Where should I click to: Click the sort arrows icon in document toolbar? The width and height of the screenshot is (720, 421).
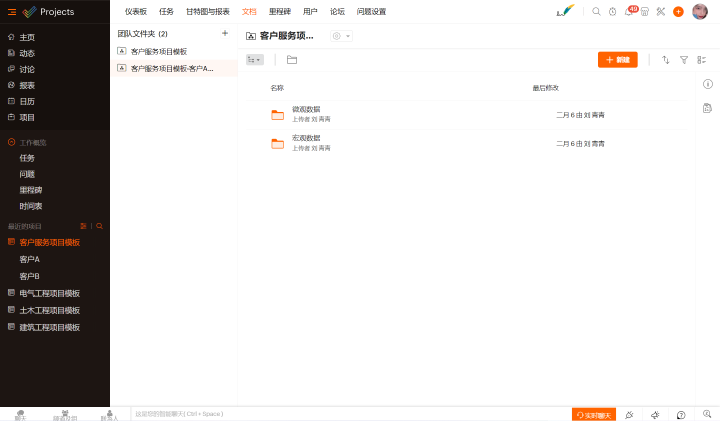coord(666,60)
